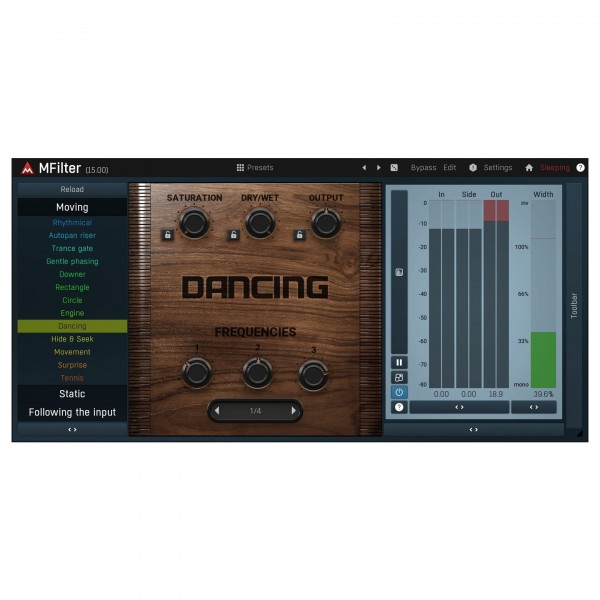Collapse the Moving preset category
This screenshot has width=600, height=600.
click(72, 207)
